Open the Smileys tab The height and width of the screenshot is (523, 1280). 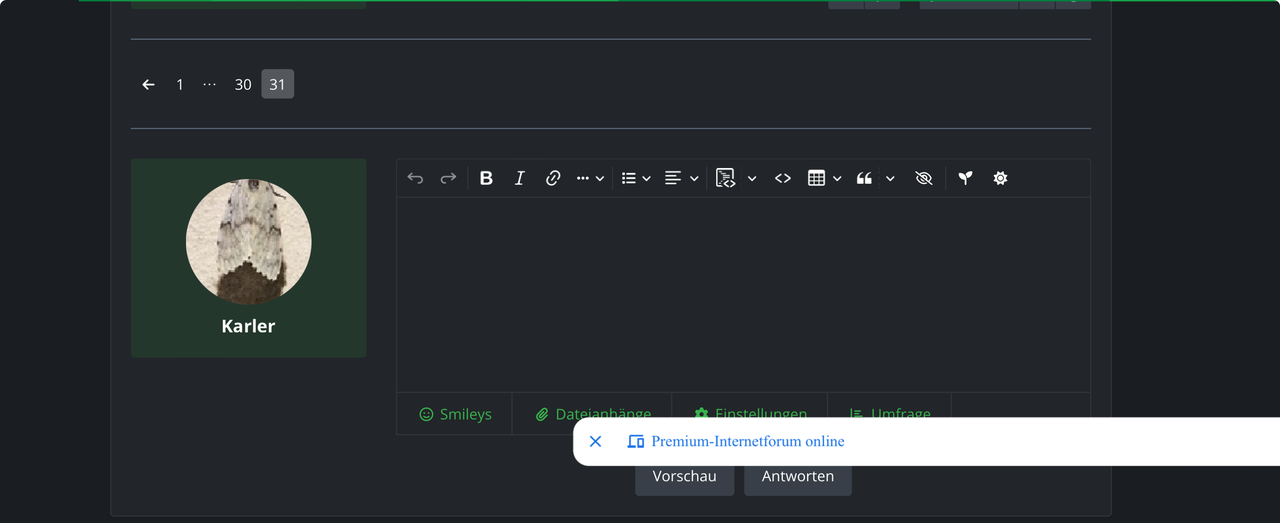tap(455, 414)
